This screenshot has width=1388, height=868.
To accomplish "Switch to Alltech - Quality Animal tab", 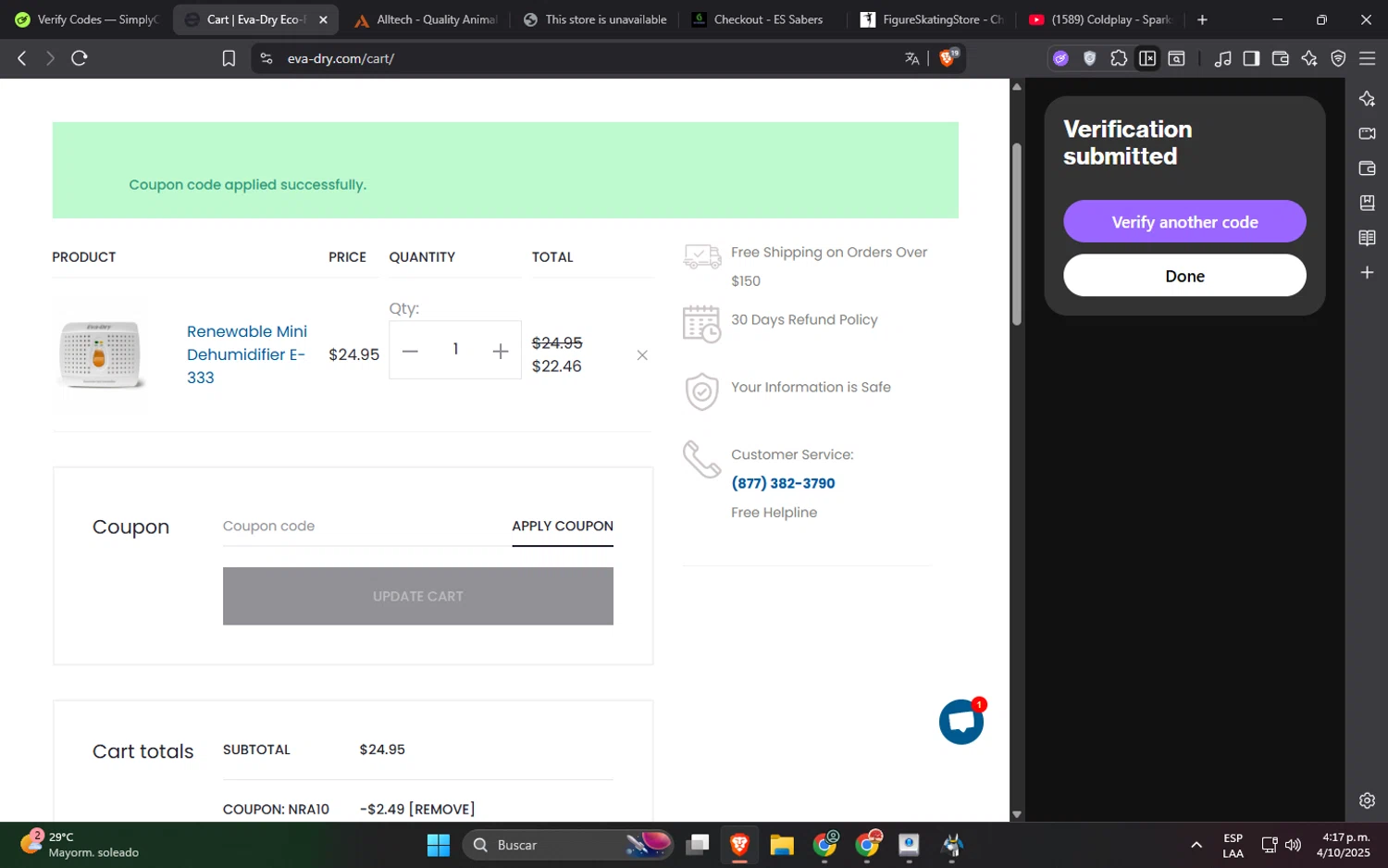I will tap(426, 19).
